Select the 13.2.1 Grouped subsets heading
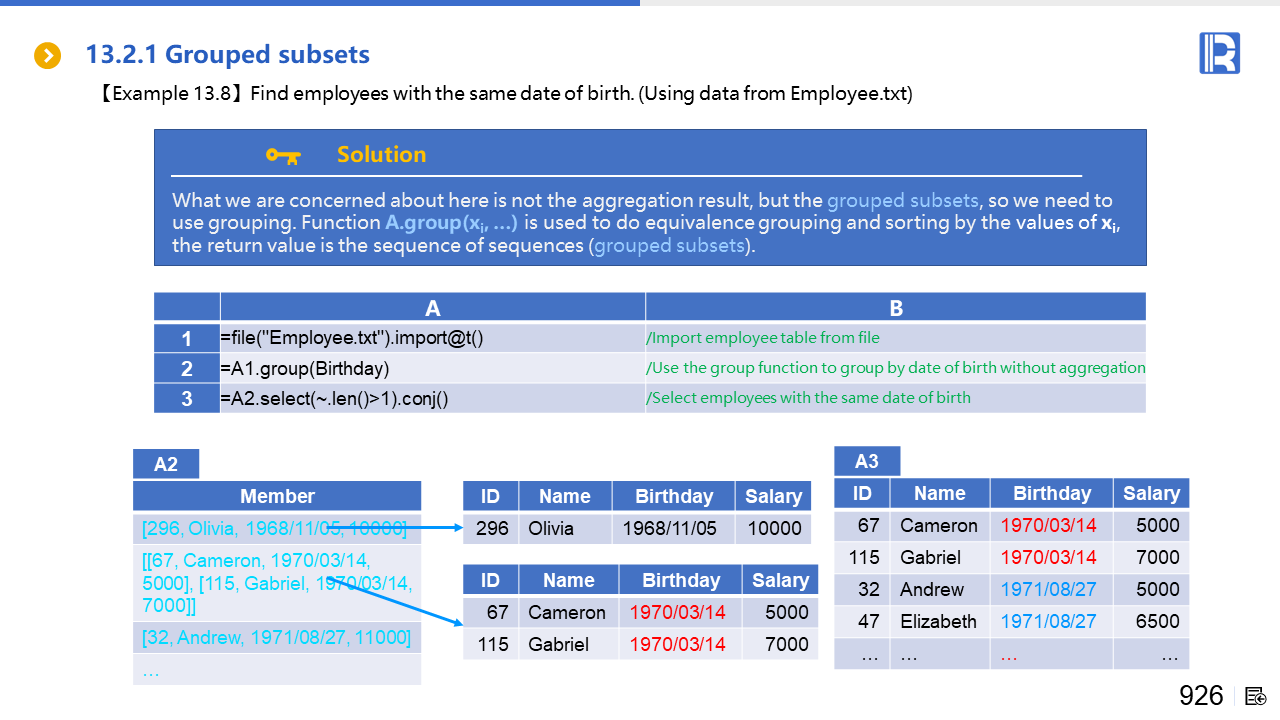The image size is (1280, 720). (x=228, y=55)
